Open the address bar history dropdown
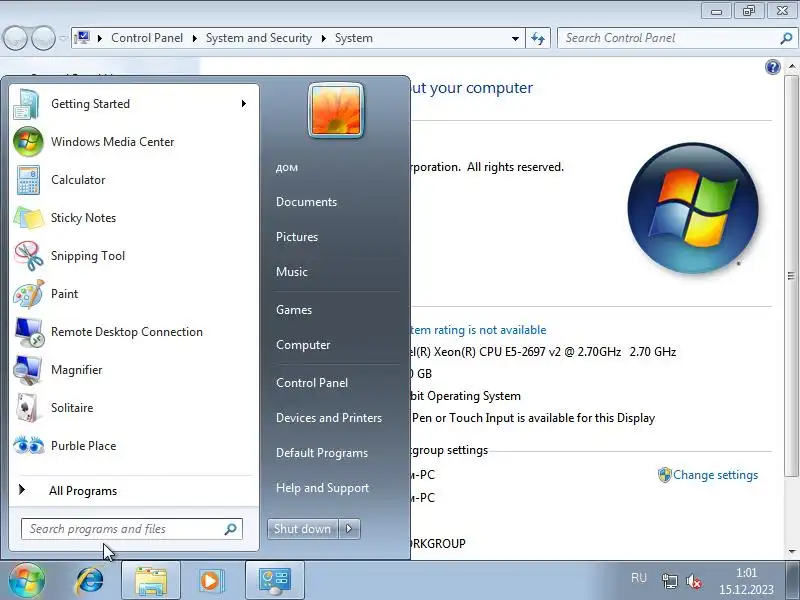The width and height of the screenshot is (800, 600). coord(515,38)
